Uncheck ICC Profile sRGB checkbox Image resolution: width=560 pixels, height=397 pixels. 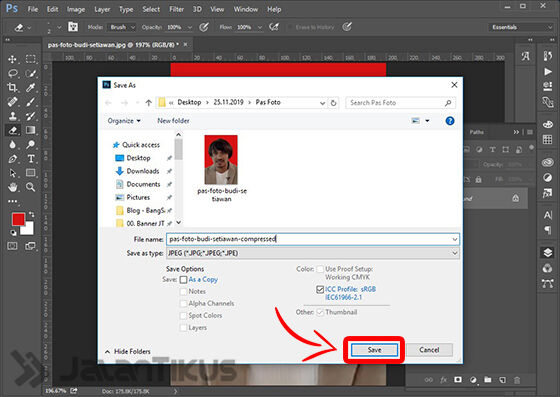tap(320, 289)
